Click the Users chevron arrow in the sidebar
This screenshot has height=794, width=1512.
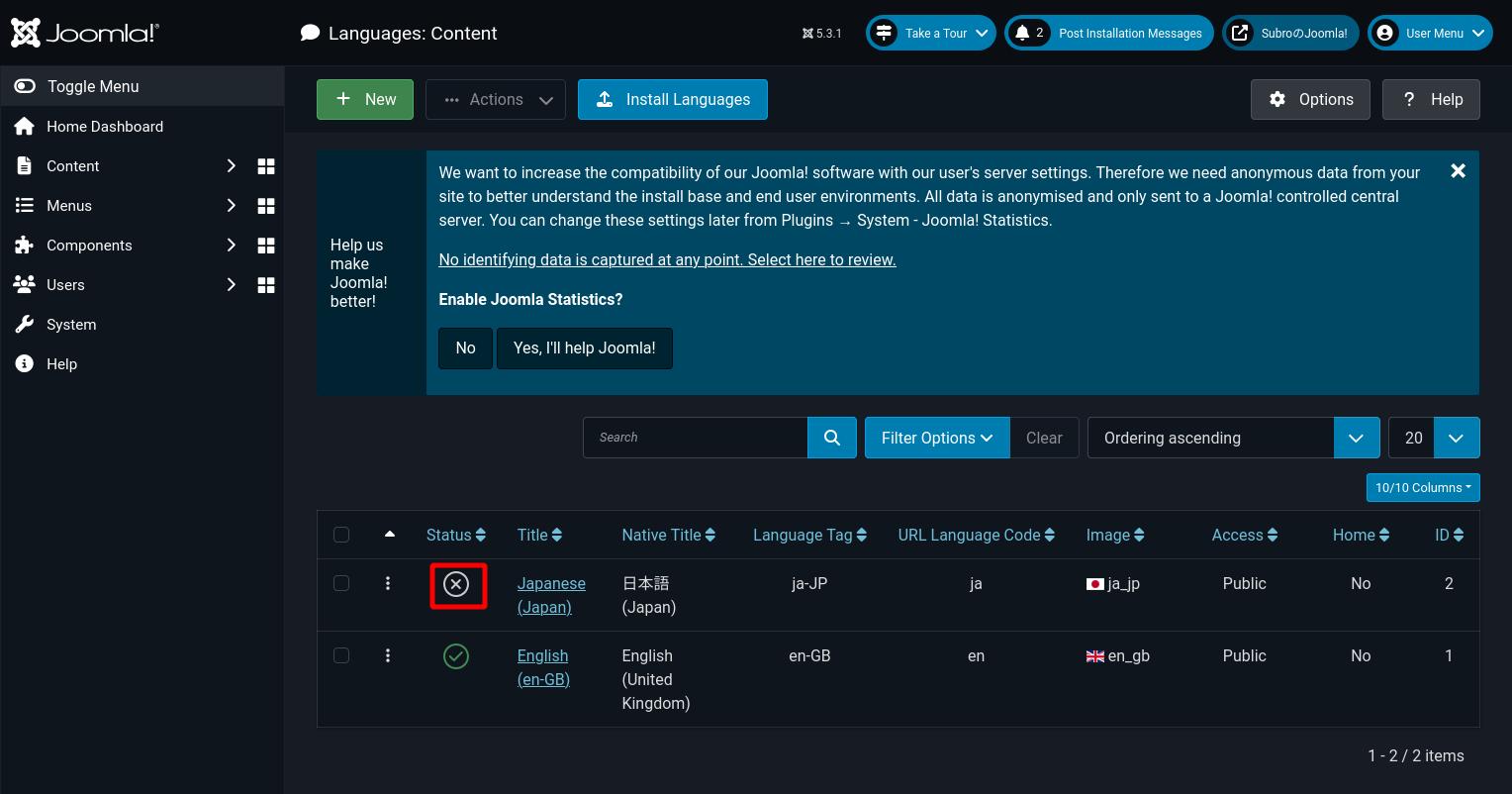tap(231, 284)
